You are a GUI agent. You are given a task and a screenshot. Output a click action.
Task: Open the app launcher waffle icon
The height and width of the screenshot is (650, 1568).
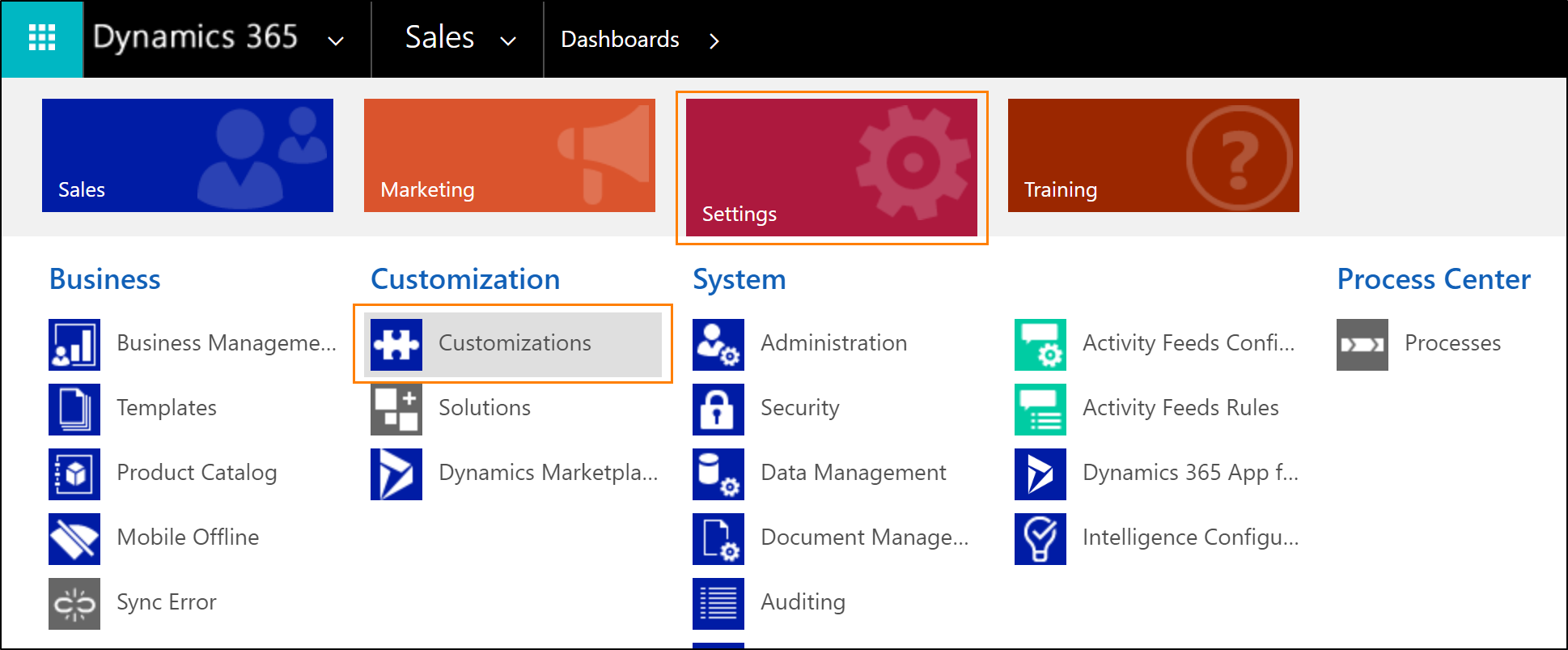point(42,38)
